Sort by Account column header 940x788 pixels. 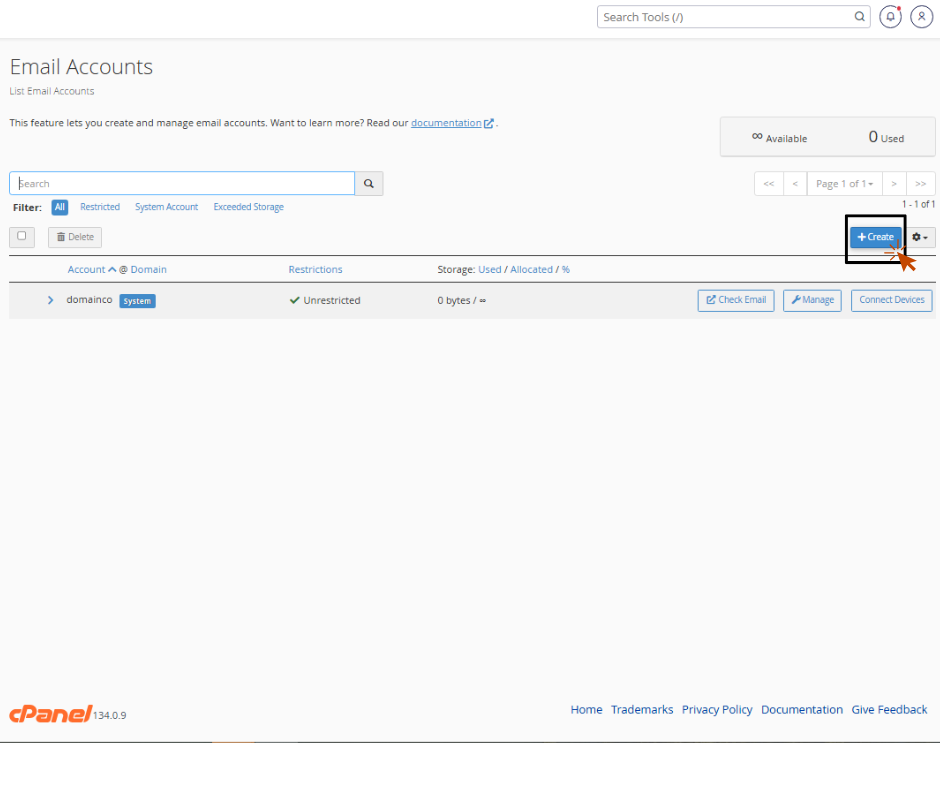point(87,270)
